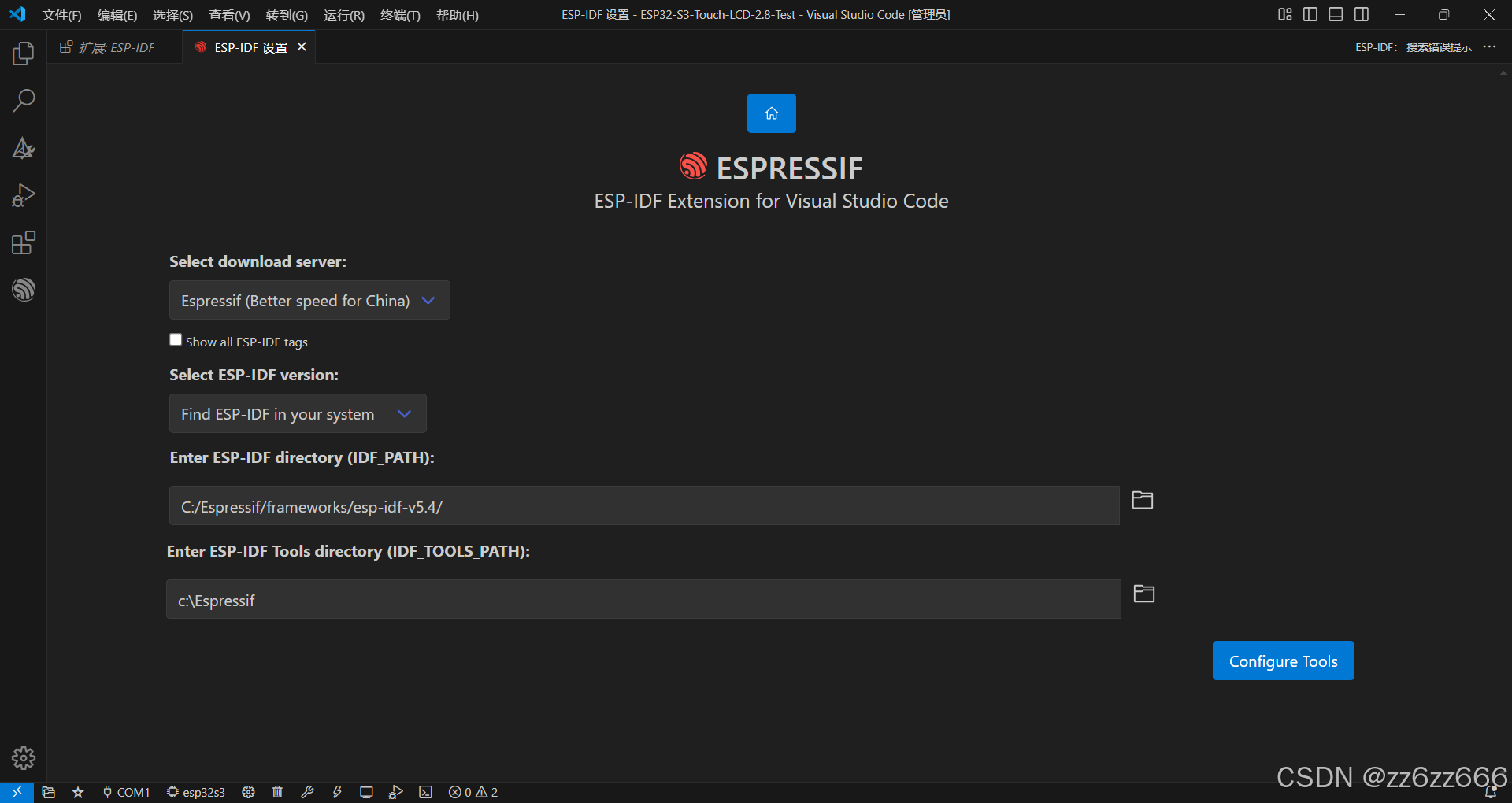Click the IDF_TOOLS_PATH input field

[643, 599]
